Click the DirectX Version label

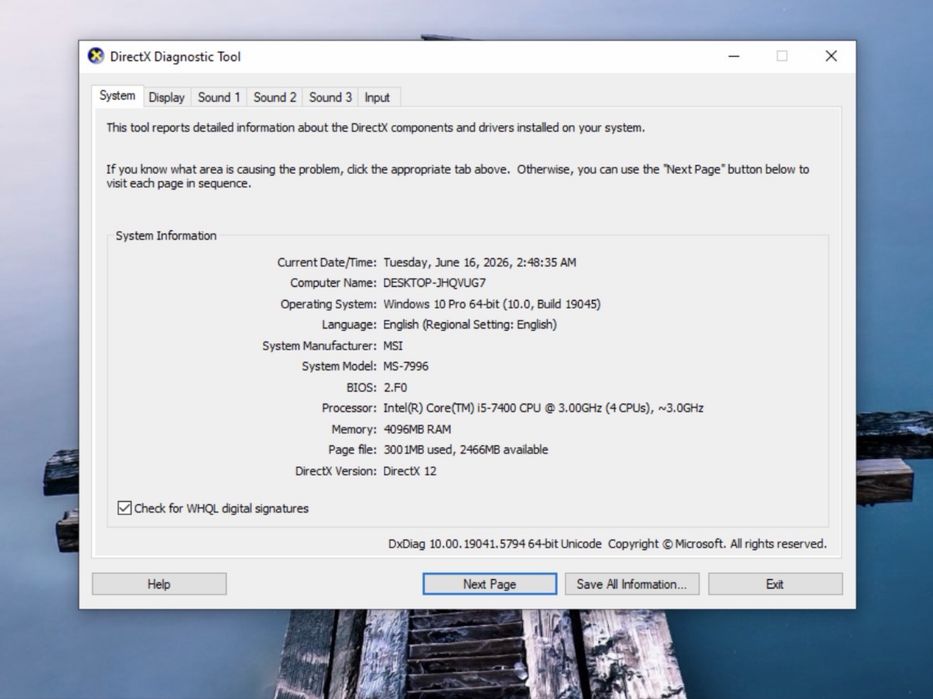point(336,471)
